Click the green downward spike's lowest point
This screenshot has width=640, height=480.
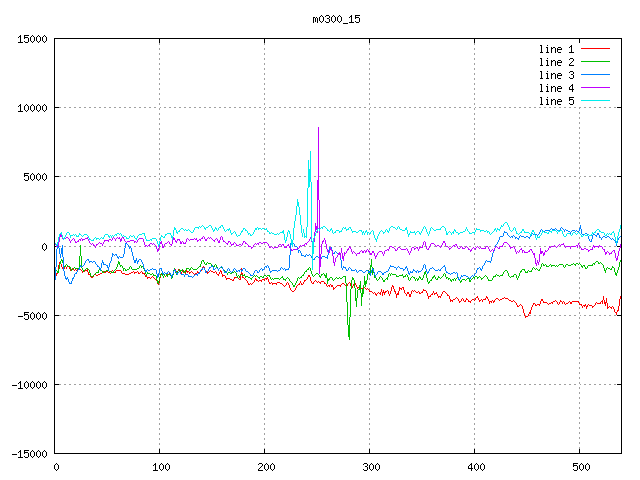tap(349, 338)
